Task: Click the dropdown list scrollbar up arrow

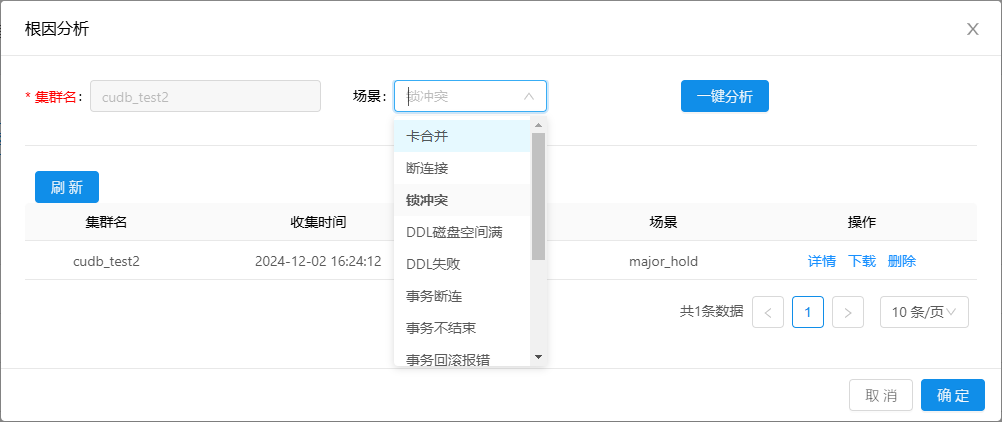Action: pyautogui.click(x=538, y=125)
